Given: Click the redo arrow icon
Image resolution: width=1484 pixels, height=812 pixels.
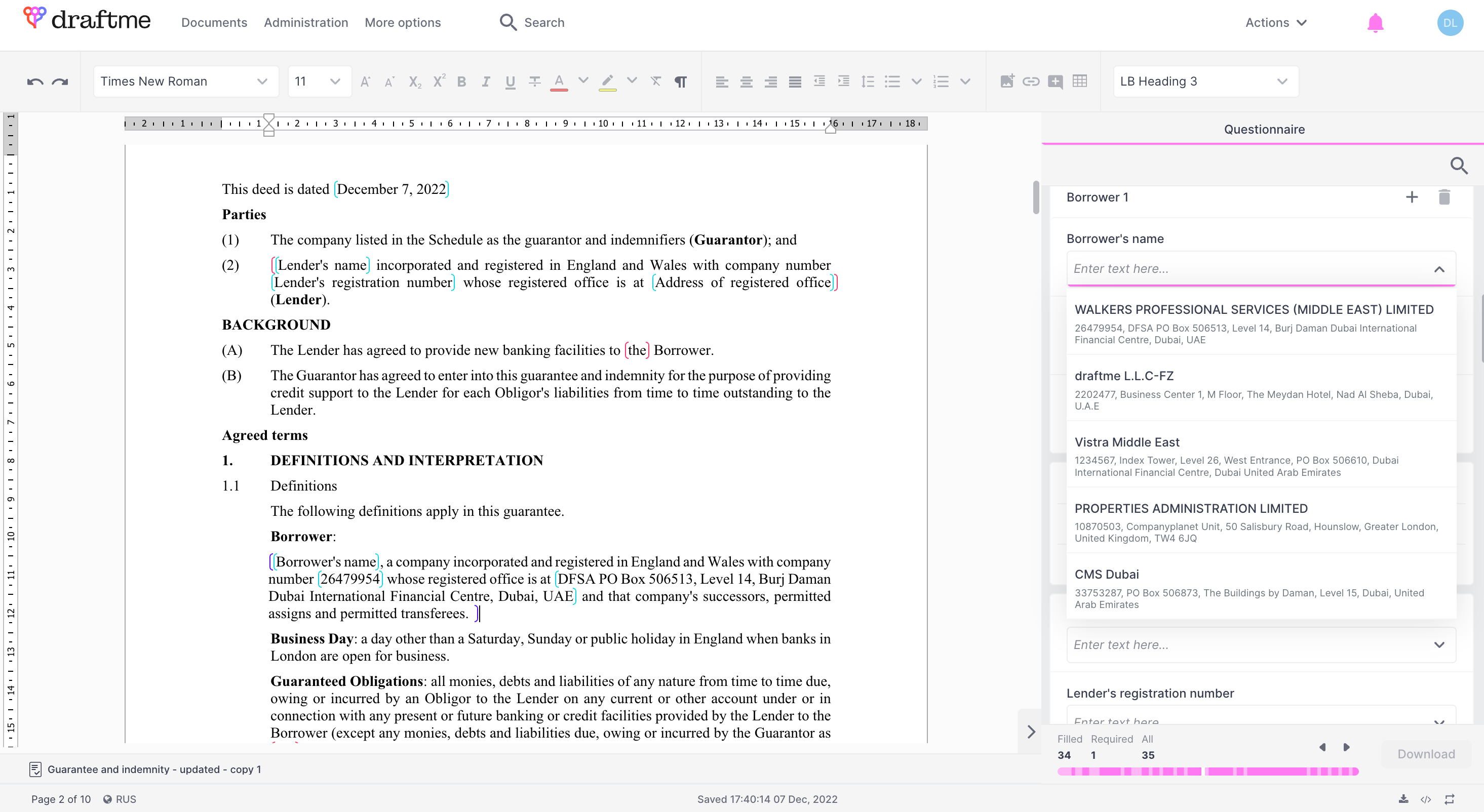Looking at the screenshot, I should (x=60, y=82).
